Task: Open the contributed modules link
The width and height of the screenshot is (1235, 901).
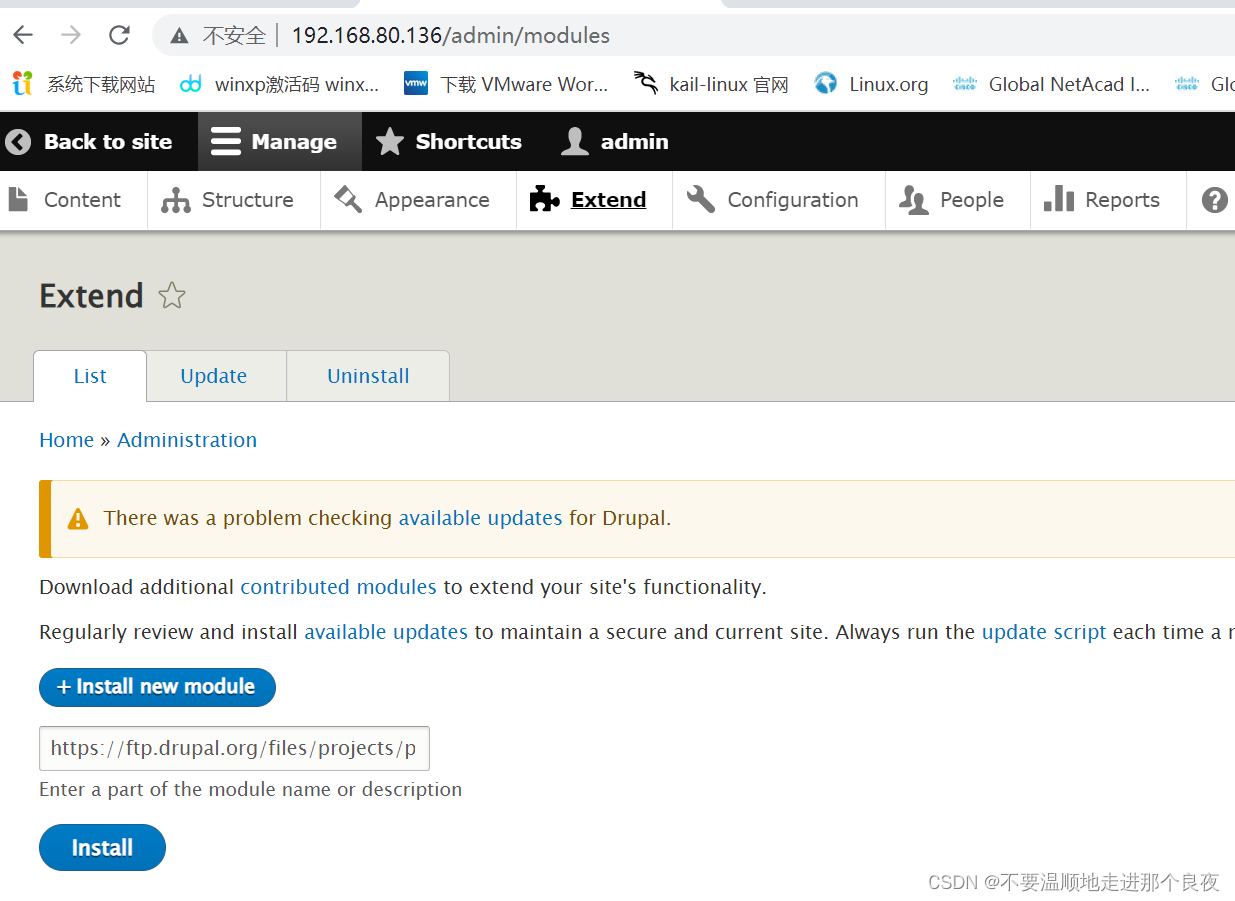Action: [x=338, y=587]
